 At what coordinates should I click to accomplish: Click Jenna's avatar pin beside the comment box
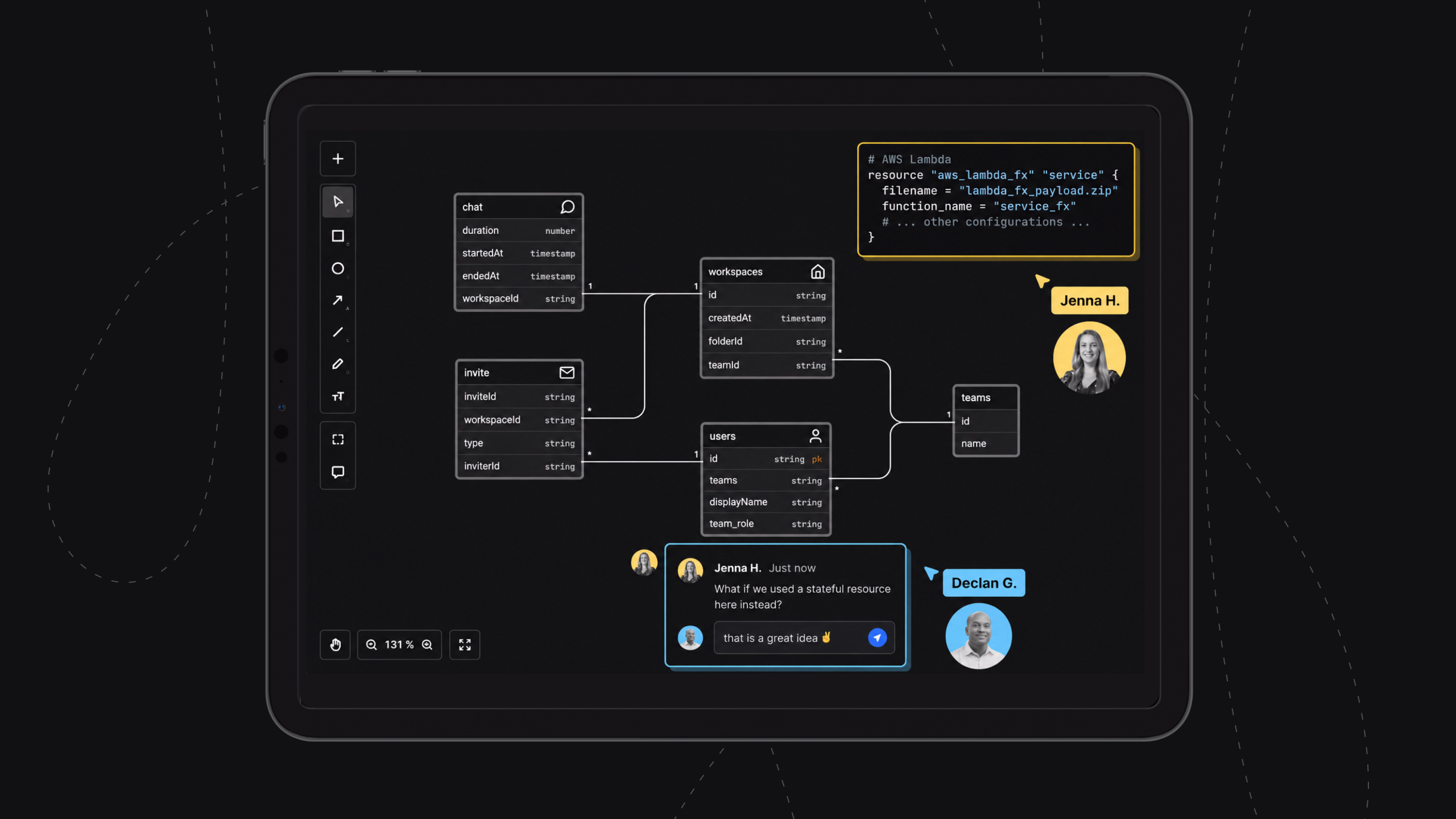pyautogui.click(x=644, y=563)
